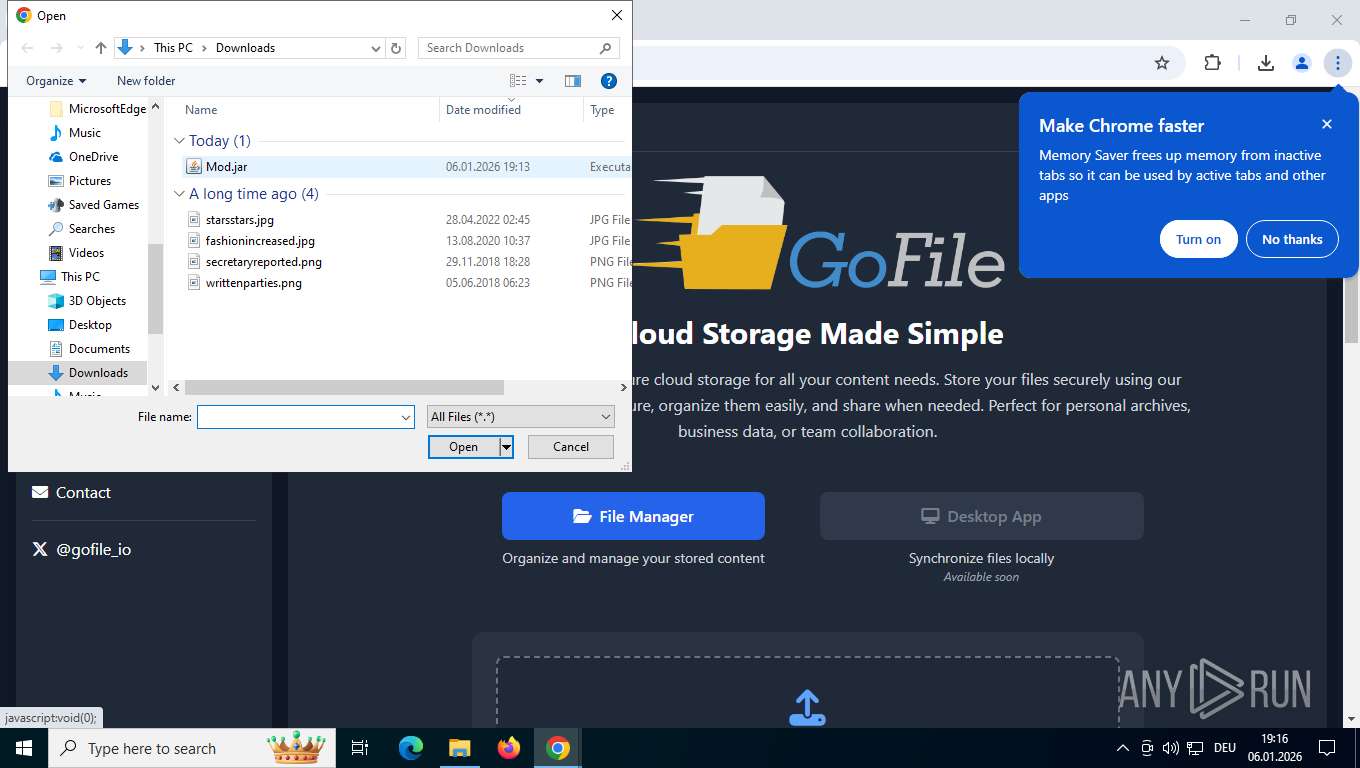Select Pictures folder in navigation pane
Screen dimensions: 1360x768
pos(90,181)
